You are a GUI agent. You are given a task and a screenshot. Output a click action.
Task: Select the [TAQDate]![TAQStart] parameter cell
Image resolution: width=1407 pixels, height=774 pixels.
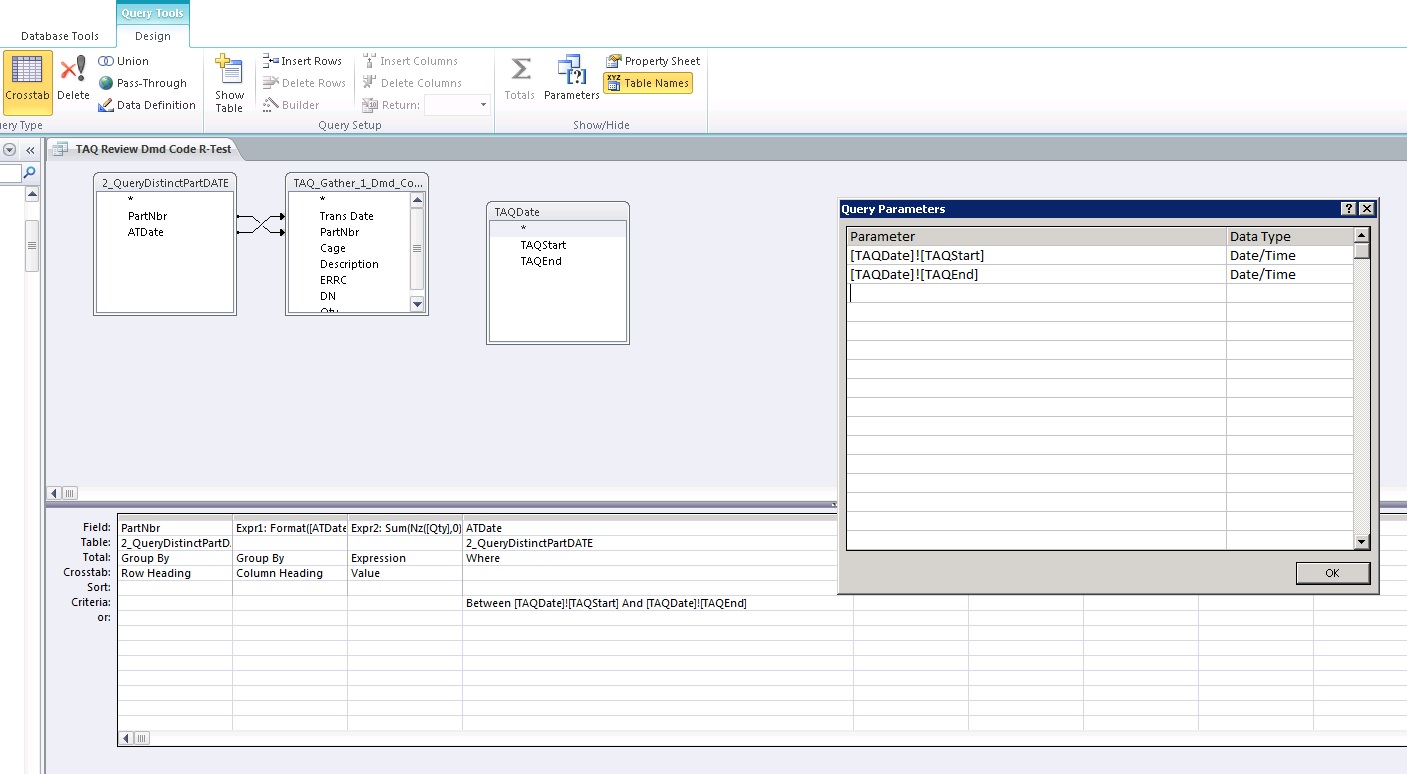pos(1036,255)
